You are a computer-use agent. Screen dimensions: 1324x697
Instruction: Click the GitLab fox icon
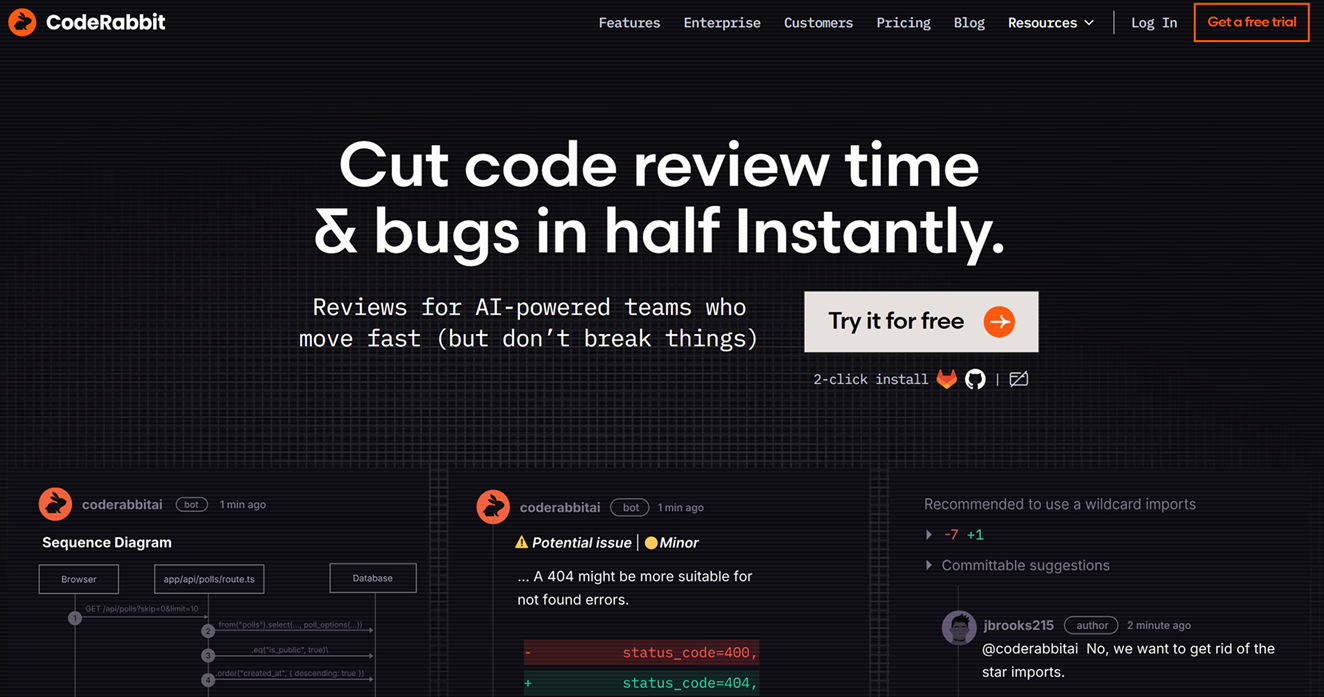[946, 379]
